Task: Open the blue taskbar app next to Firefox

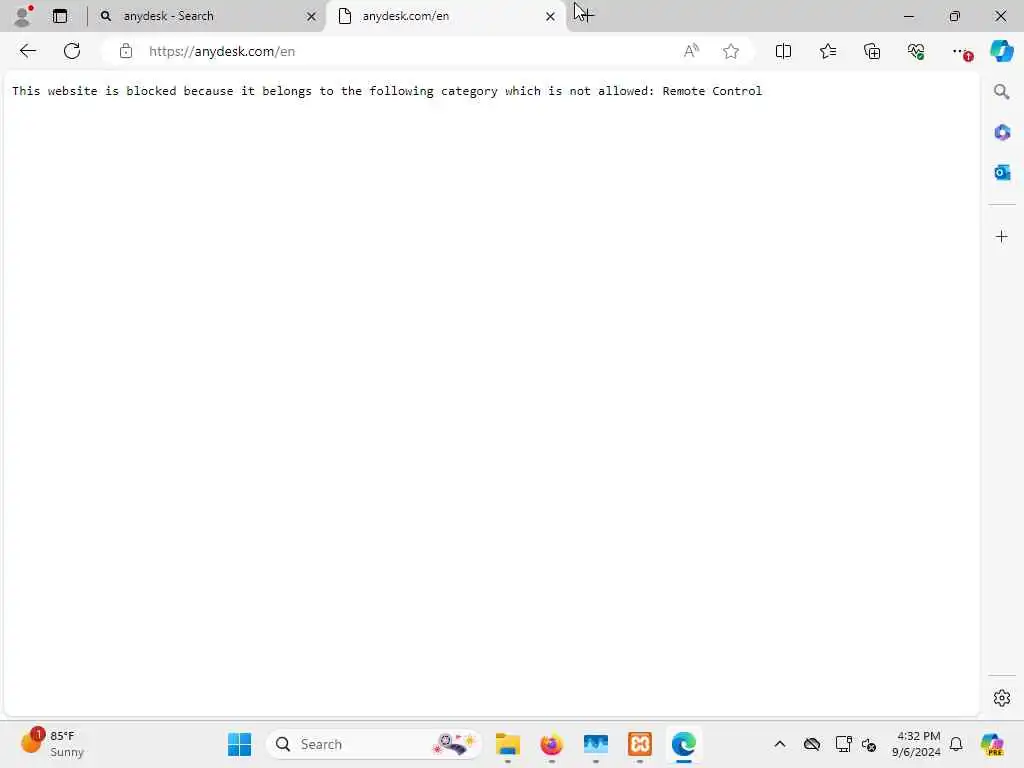Action: click(x=596, y=744)
